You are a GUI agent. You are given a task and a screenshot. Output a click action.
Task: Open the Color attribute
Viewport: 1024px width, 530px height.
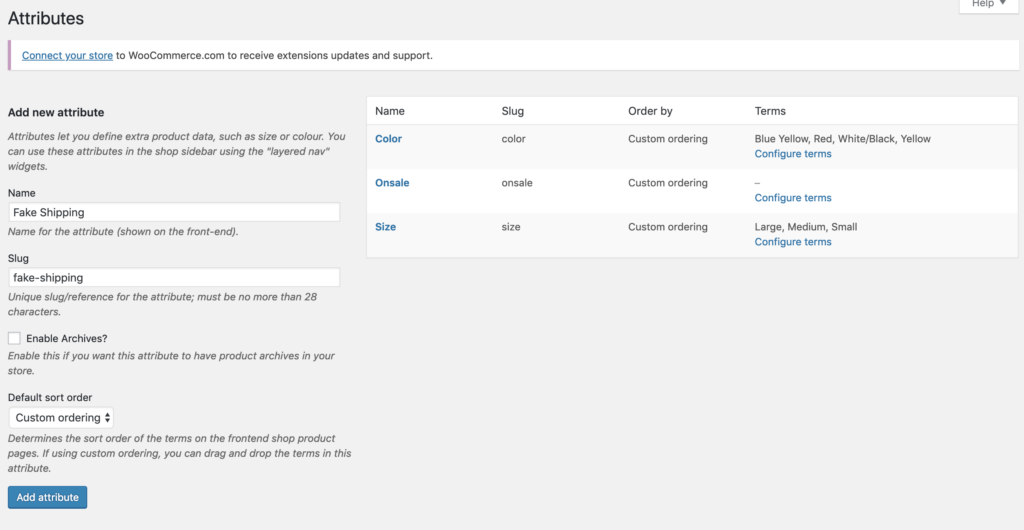[388, 139]
